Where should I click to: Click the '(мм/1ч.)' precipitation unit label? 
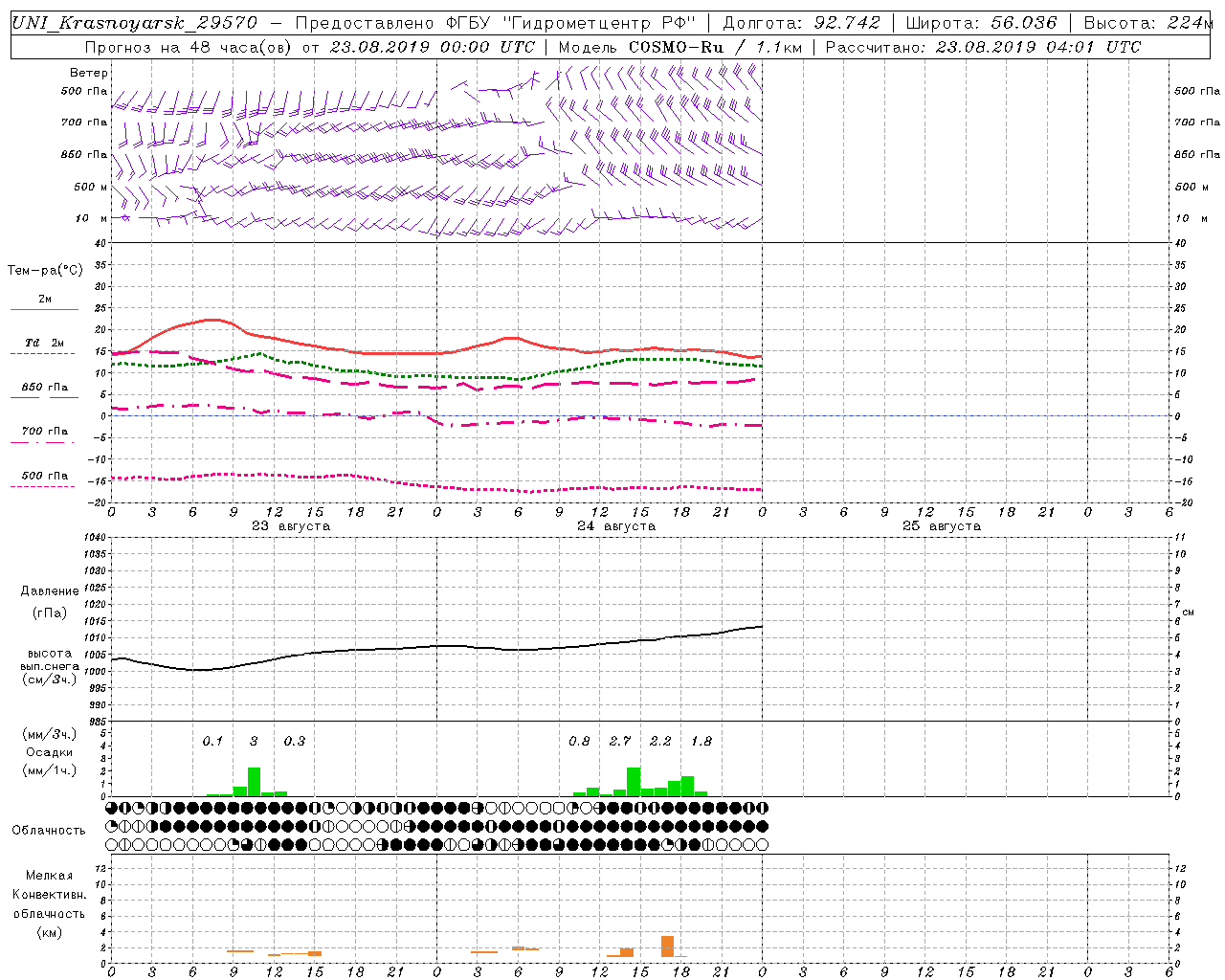point(49,770)
